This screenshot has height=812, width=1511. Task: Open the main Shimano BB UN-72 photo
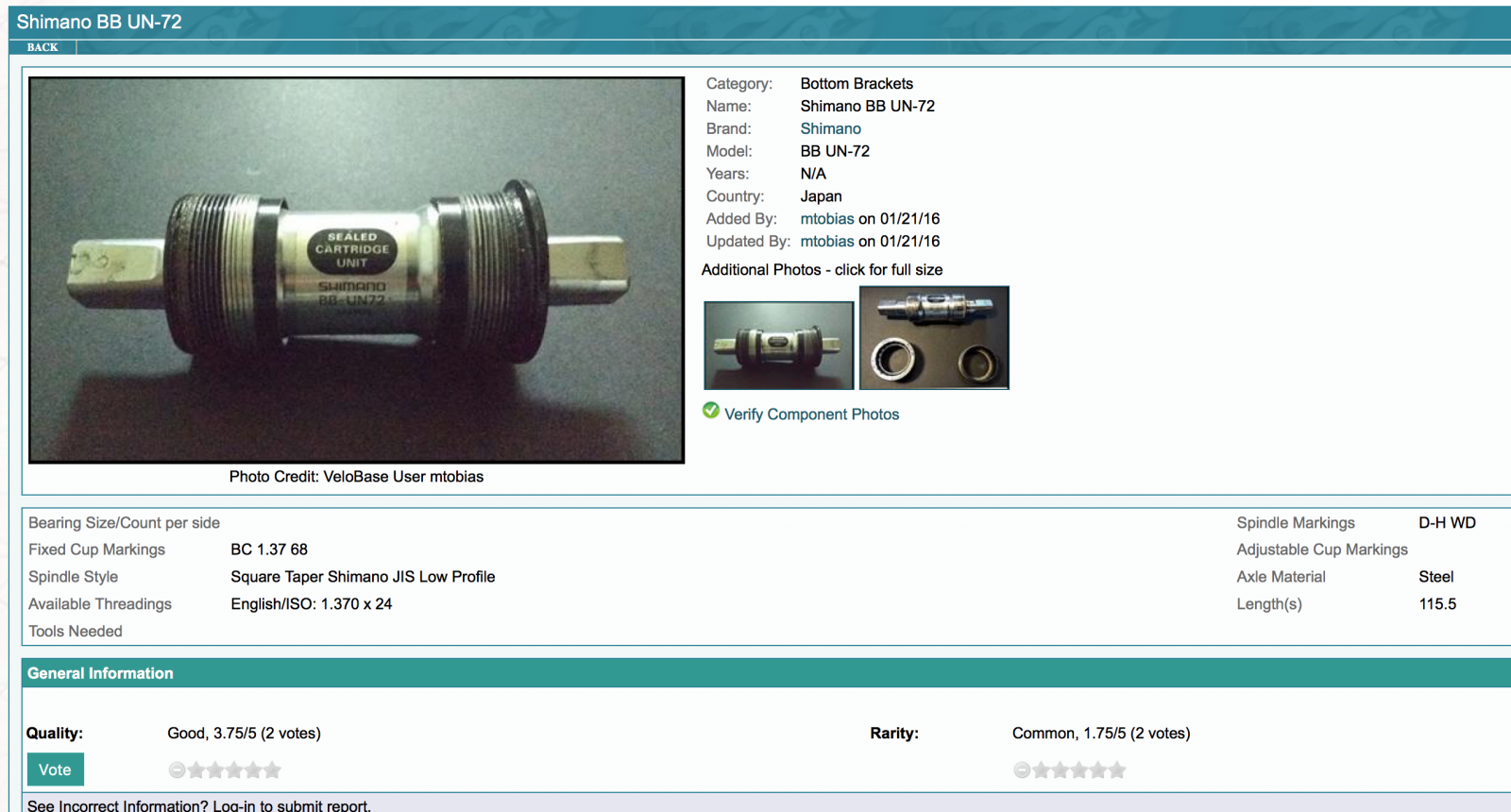pos(356,270)
